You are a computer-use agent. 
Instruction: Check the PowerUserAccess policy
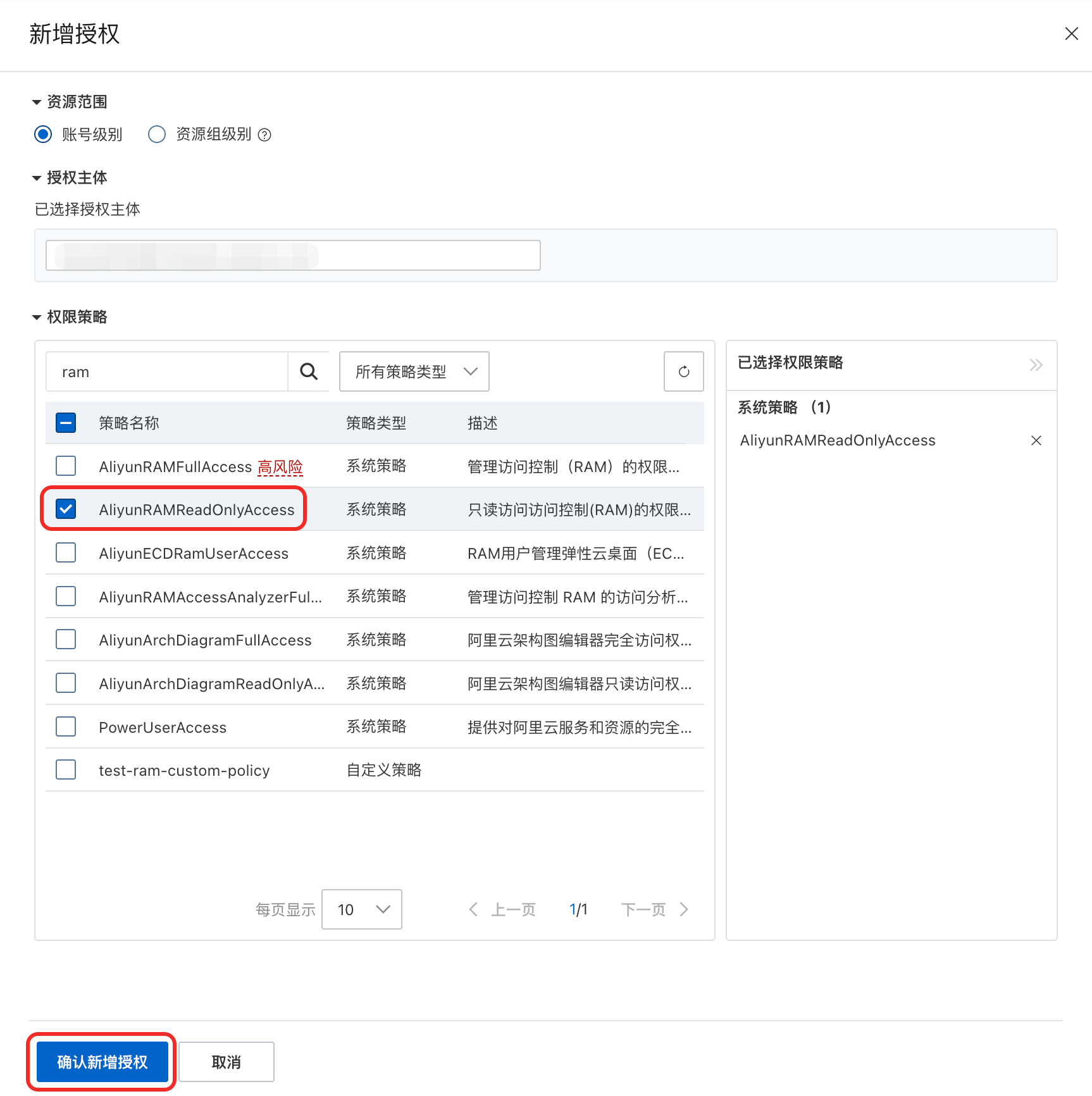(66, 726)
